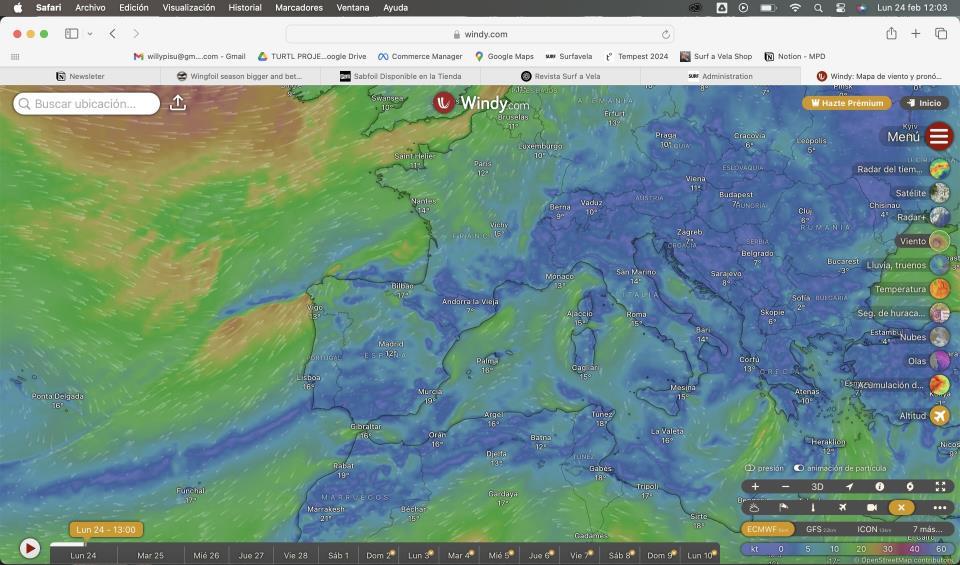Open the map info icon
This screenshot has width=960, height=565.
(x=880, y=487)
